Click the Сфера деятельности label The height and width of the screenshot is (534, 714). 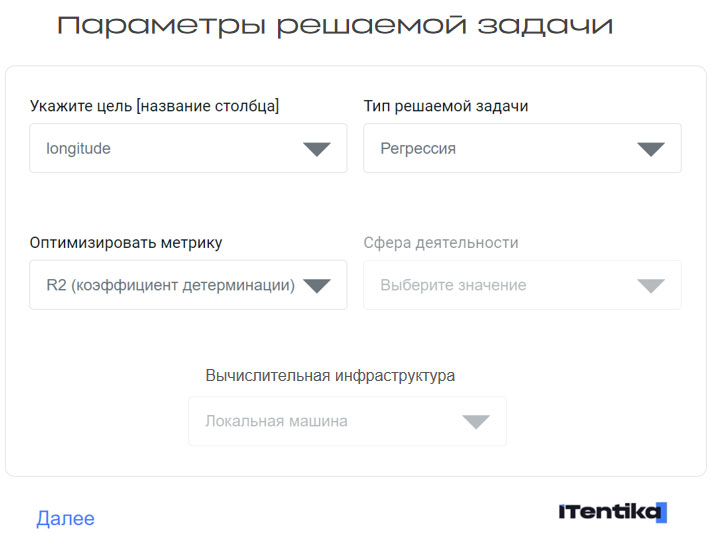coord(441,243)
